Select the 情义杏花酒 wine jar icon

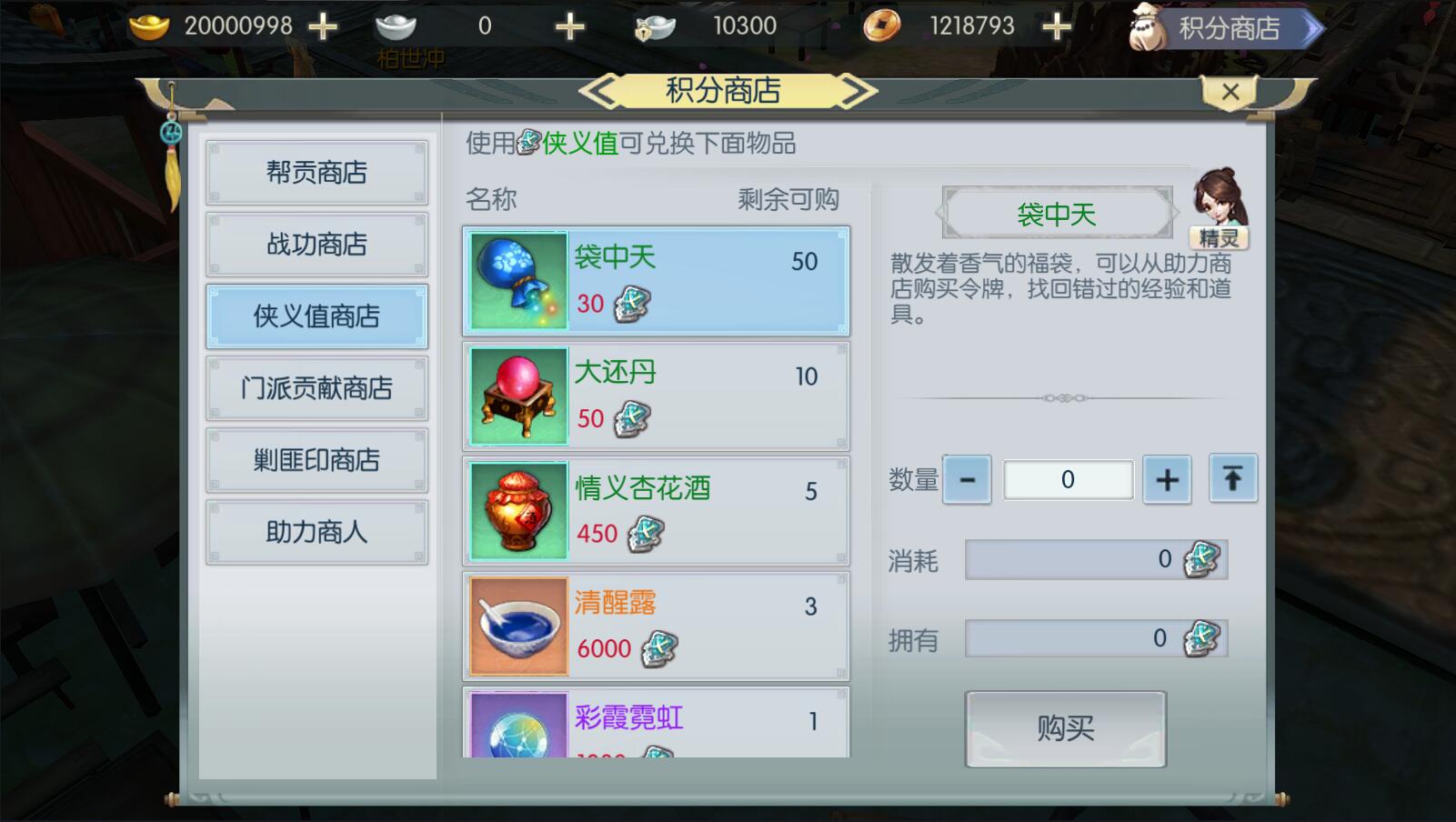click(x=518, y=511)
